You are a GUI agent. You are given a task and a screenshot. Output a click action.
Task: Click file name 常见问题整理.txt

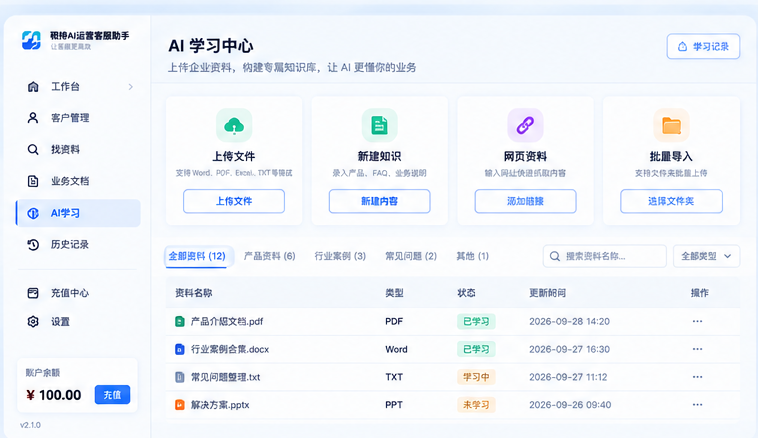[225, 377]
